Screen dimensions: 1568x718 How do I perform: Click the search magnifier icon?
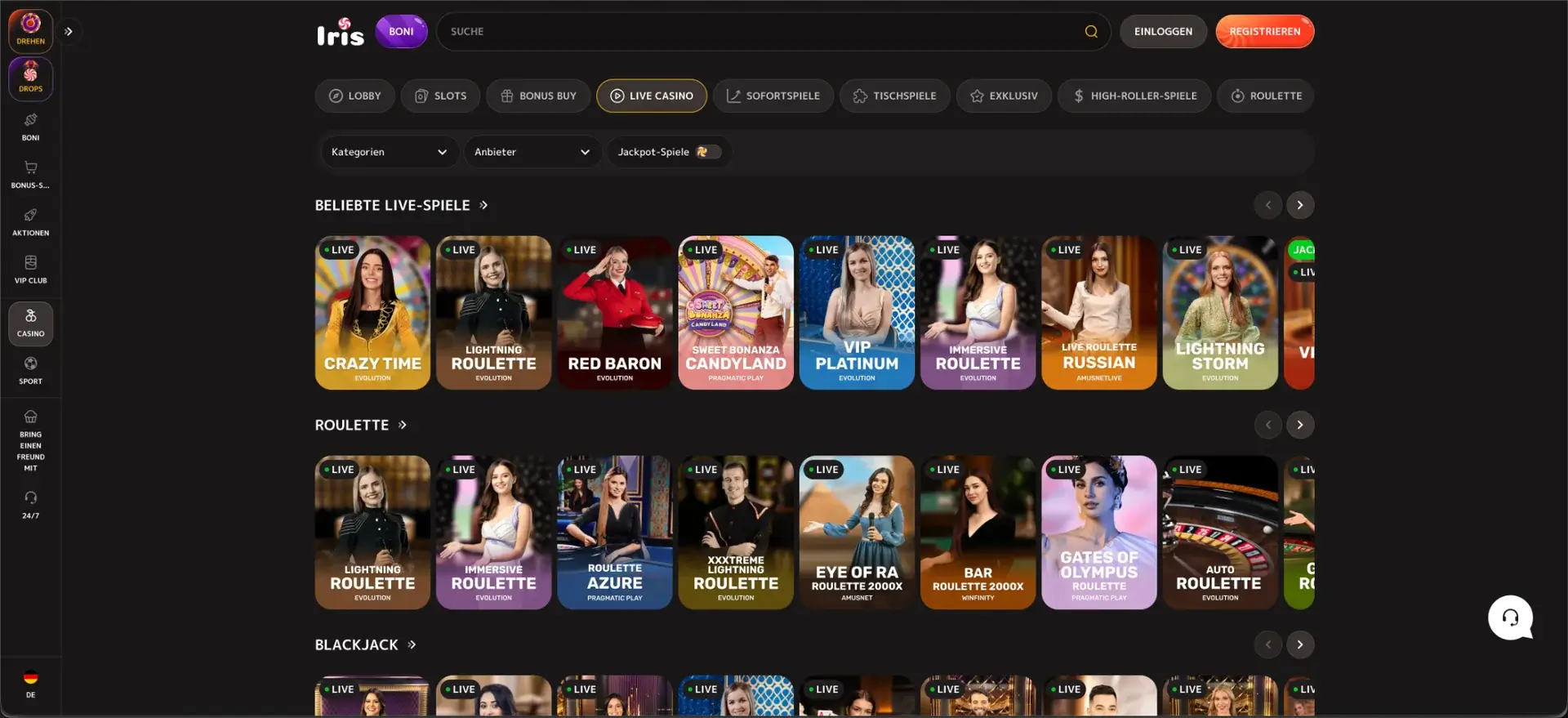pos(1091,32)
